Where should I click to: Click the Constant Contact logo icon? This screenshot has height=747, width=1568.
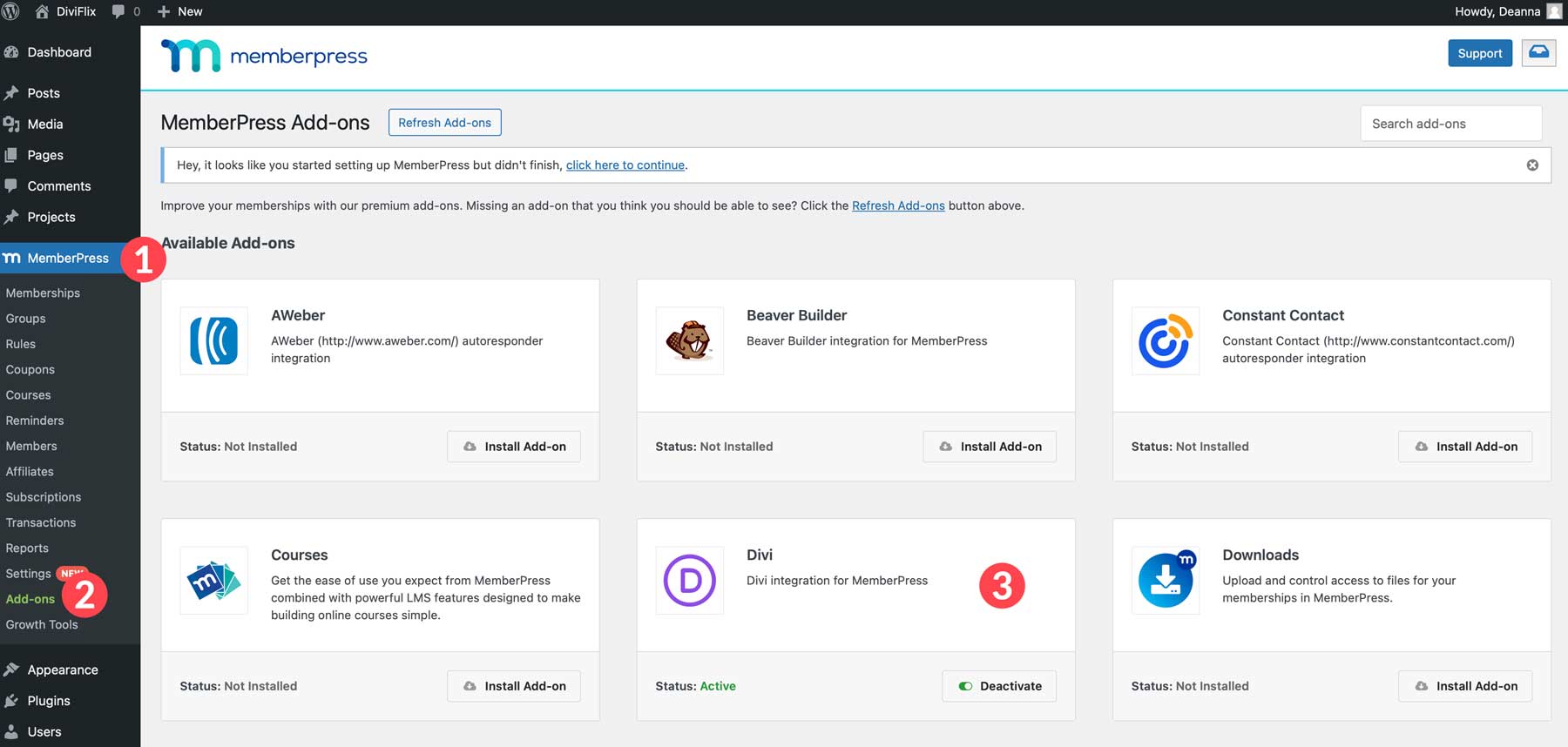[1165, 340]
